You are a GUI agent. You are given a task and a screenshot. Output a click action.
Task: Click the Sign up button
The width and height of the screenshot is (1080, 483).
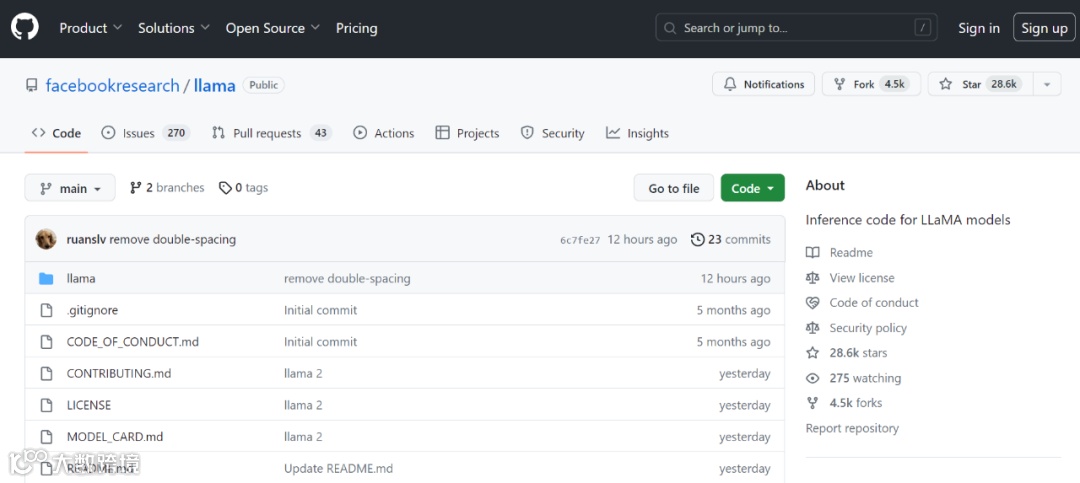click(x=1044, y=28)
